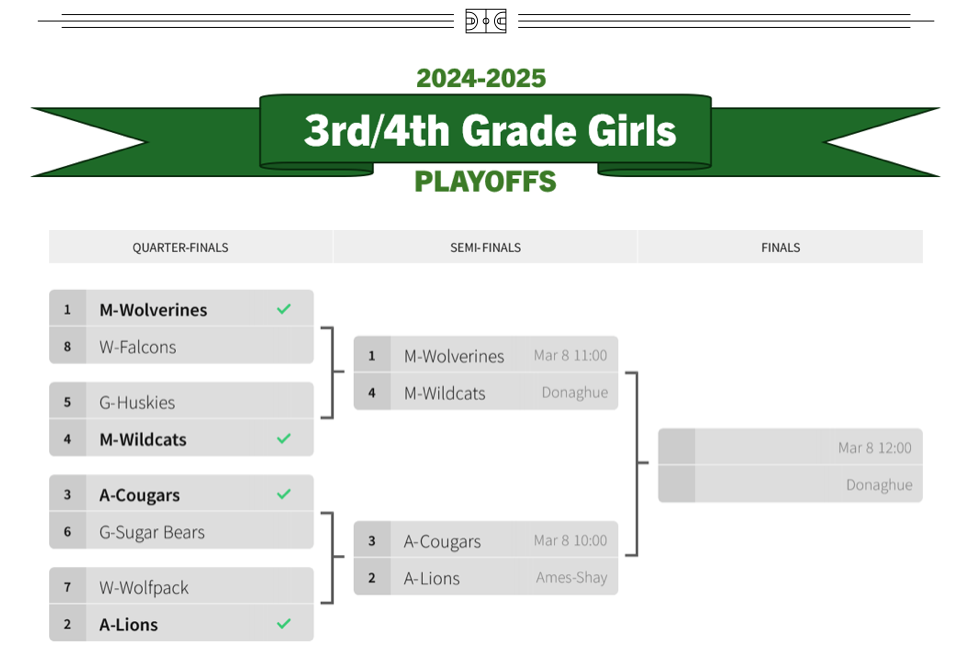The width and height of the screenshot is (974, 665).
Task: Click the green checkmark beside M-Wolverines
Action: (x=284, y=309)
